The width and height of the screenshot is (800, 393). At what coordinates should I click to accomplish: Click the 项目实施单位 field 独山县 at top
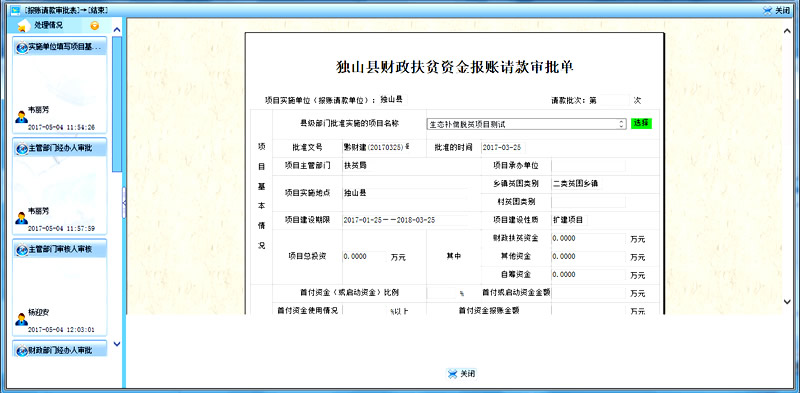click(392, 100)
